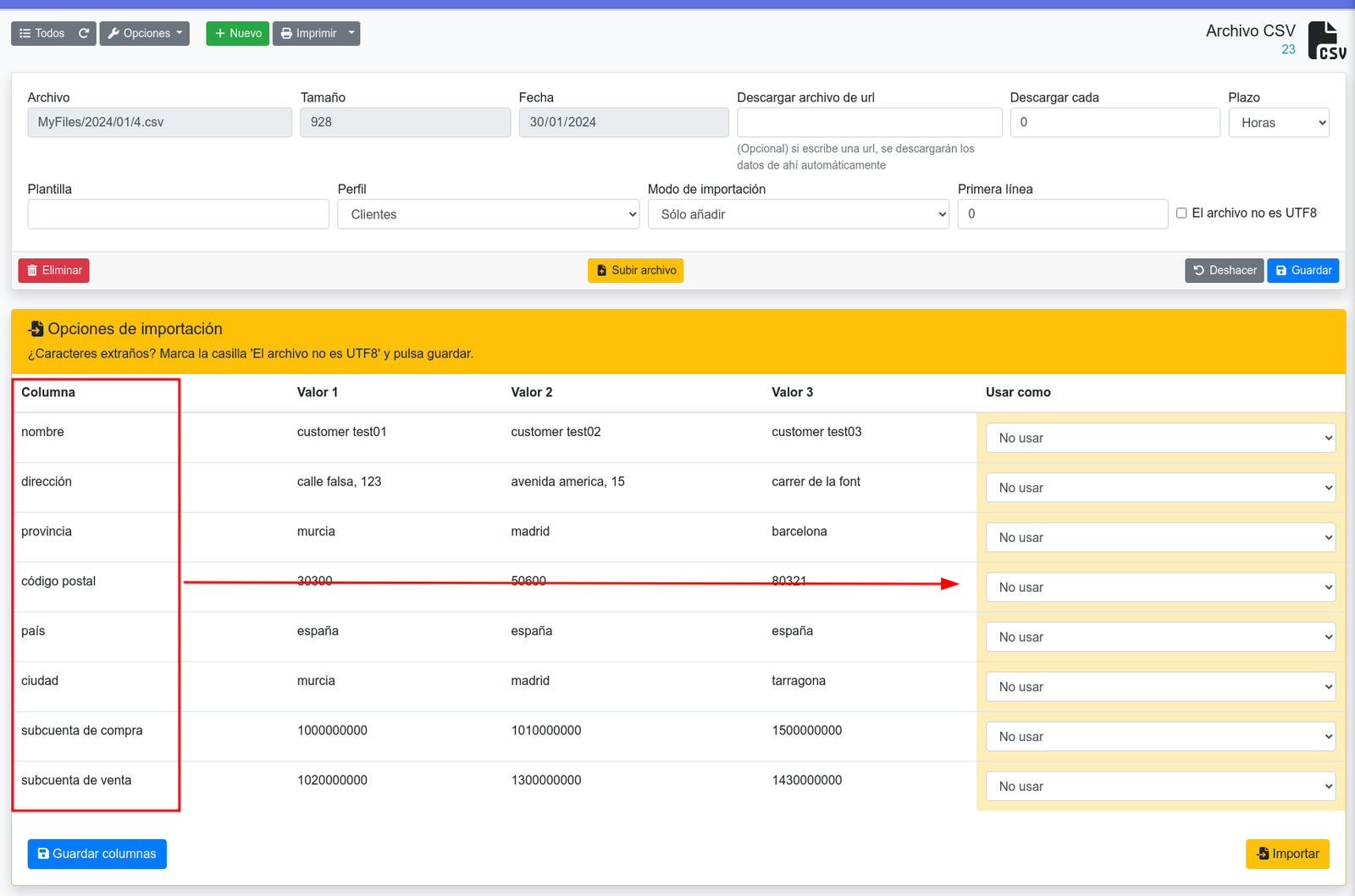Click 'avenida america, 15' cell
Screen dimensions: 1355x896
point(568,482)
